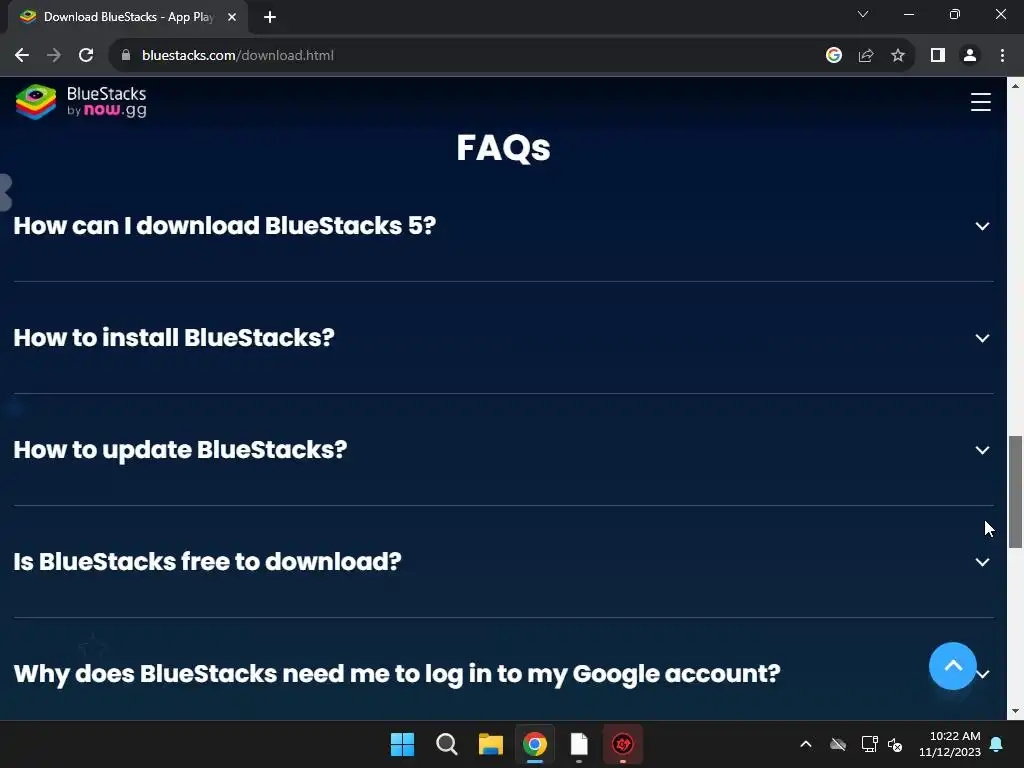The width and height of the screenshot is (1024, 768).
Task: Select the Download BlueStacks browser tab
Action: 127,17
